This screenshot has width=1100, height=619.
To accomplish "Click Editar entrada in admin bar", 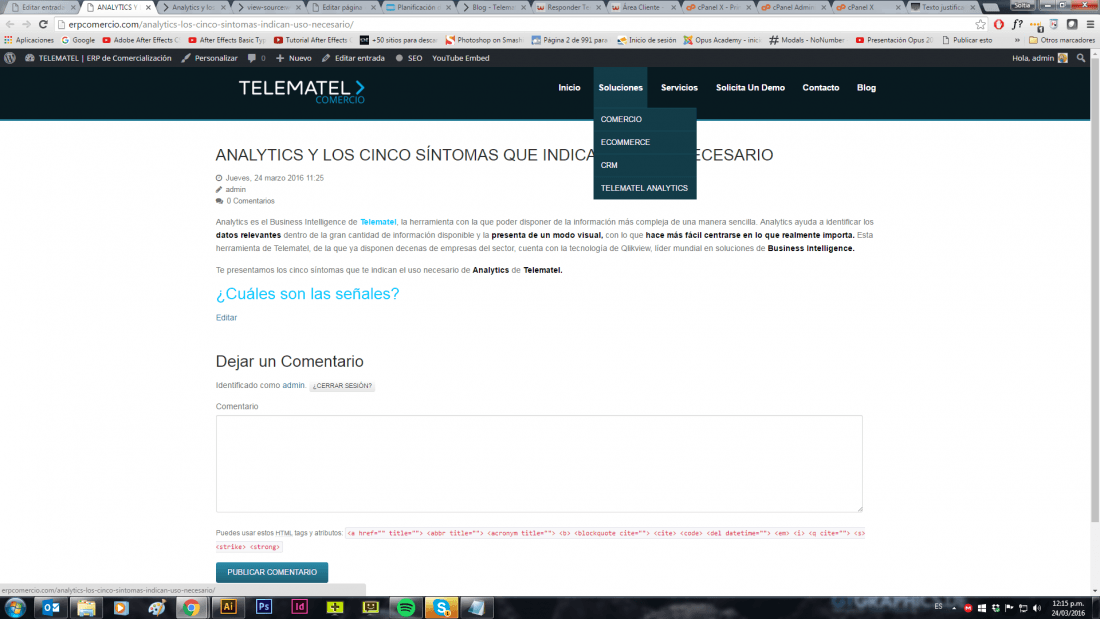I will coord(353,58).
